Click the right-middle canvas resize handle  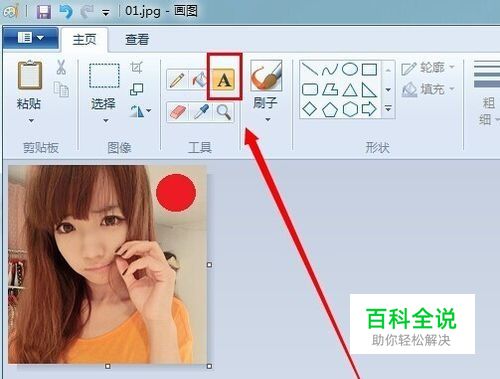pos(209,265)
